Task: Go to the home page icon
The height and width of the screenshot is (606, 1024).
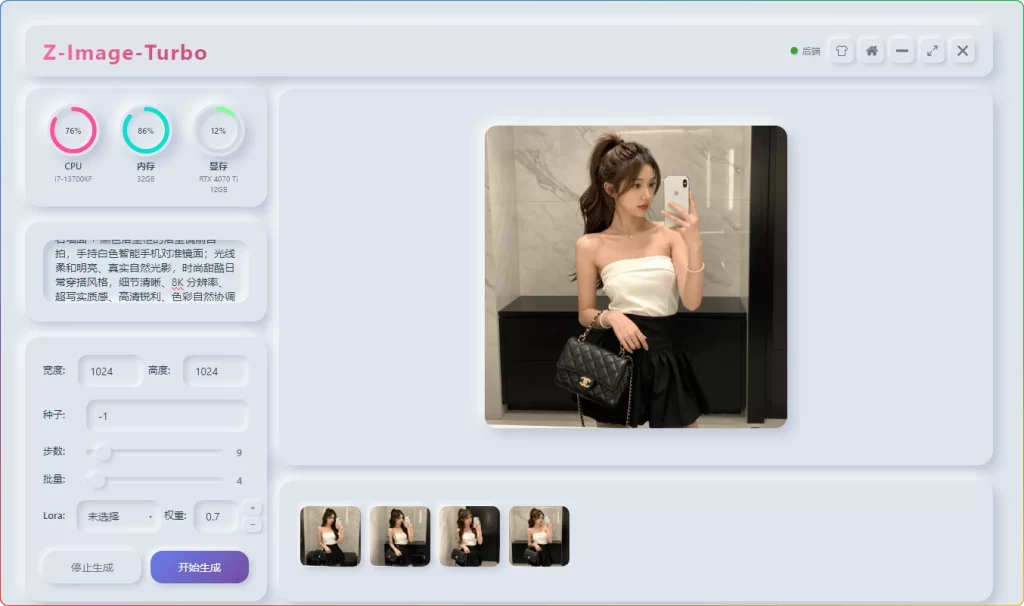Action: pyautogui.click(x=872, y=51)
